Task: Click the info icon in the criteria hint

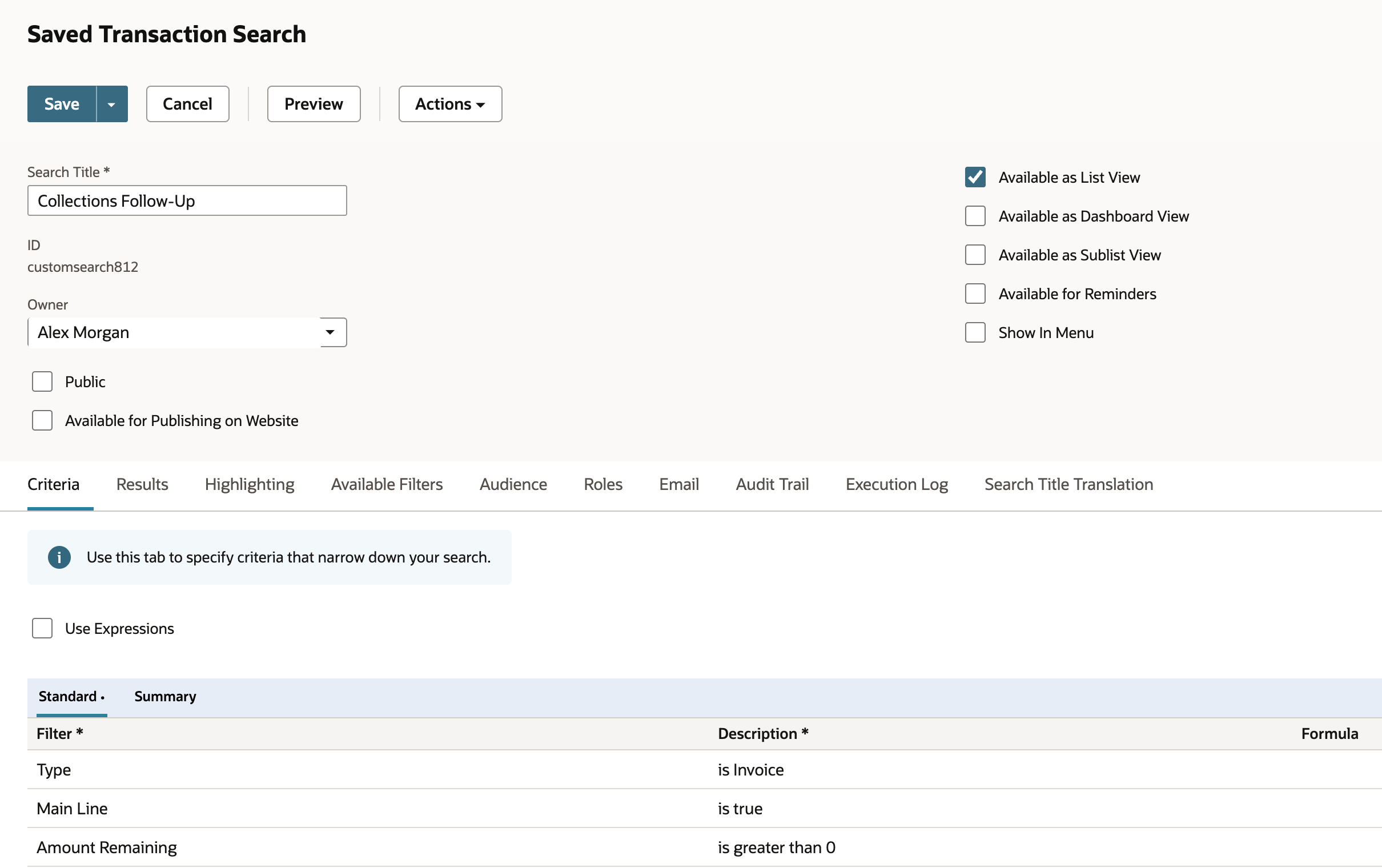Action: coord(59,557)
